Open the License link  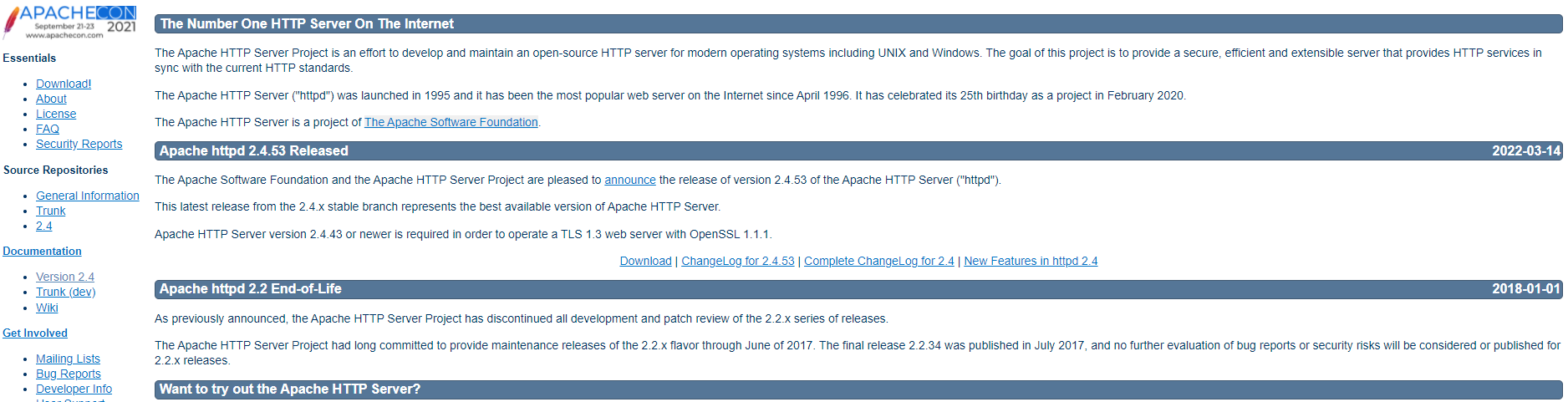click(56, 114)
